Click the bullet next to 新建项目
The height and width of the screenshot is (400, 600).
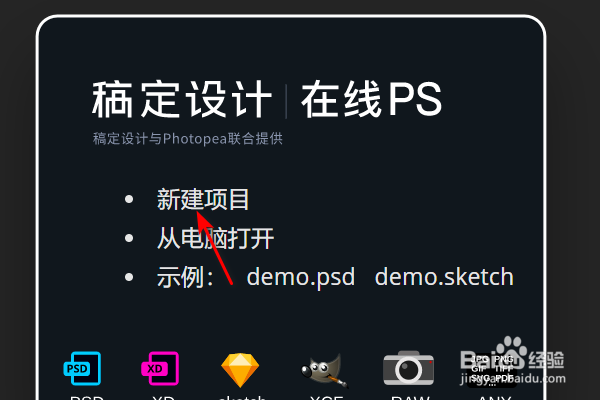129,199
